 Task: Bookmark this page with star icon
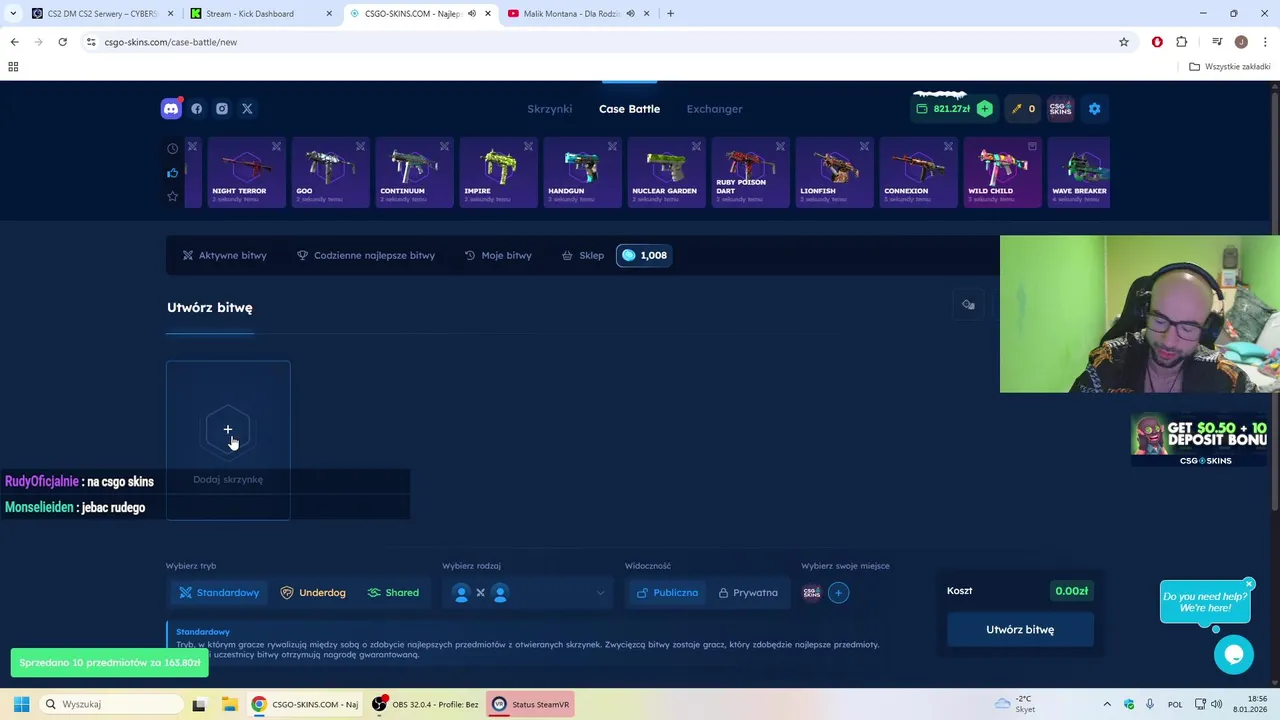pyautogui.click(x=1124, y=42)
